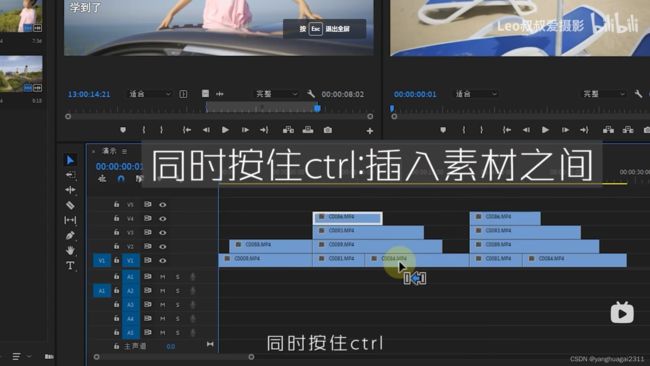650x366 pixels.
Task: Click Lift button in Program monitor
Action: 608,130
